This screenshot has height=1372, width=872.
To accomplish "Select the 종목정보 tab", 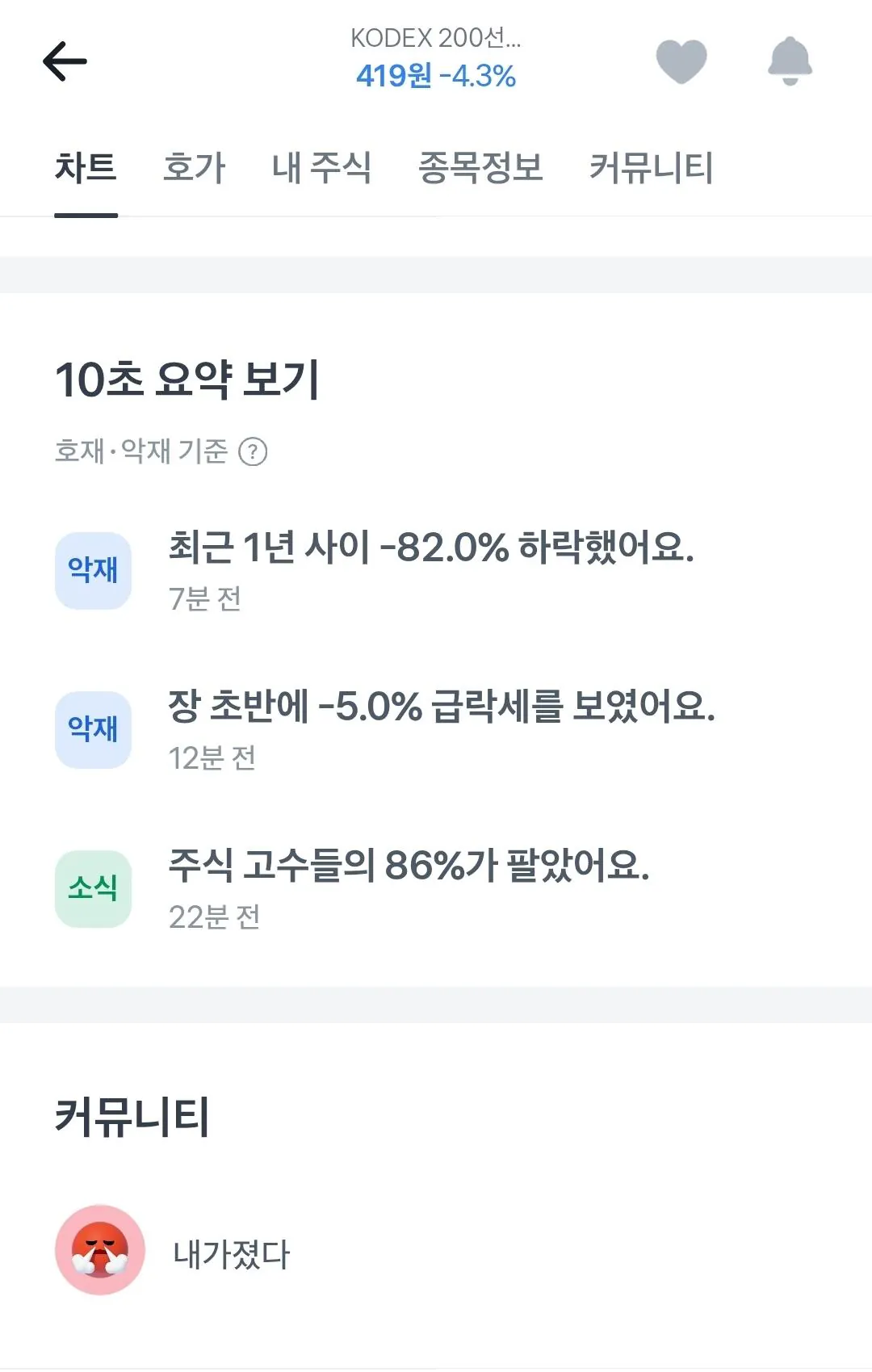I will tap(480, 168).
